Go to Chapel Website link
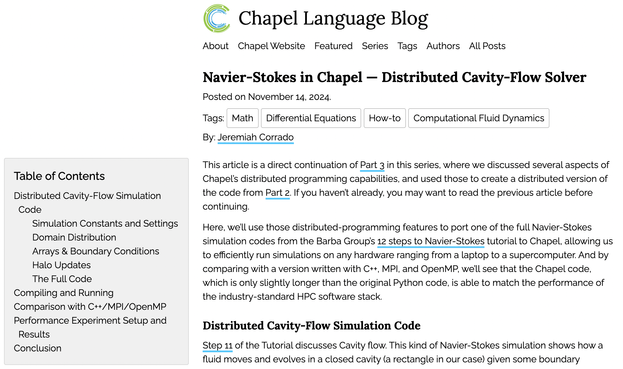This screenshot has width=623, height=369. [271, 46]
